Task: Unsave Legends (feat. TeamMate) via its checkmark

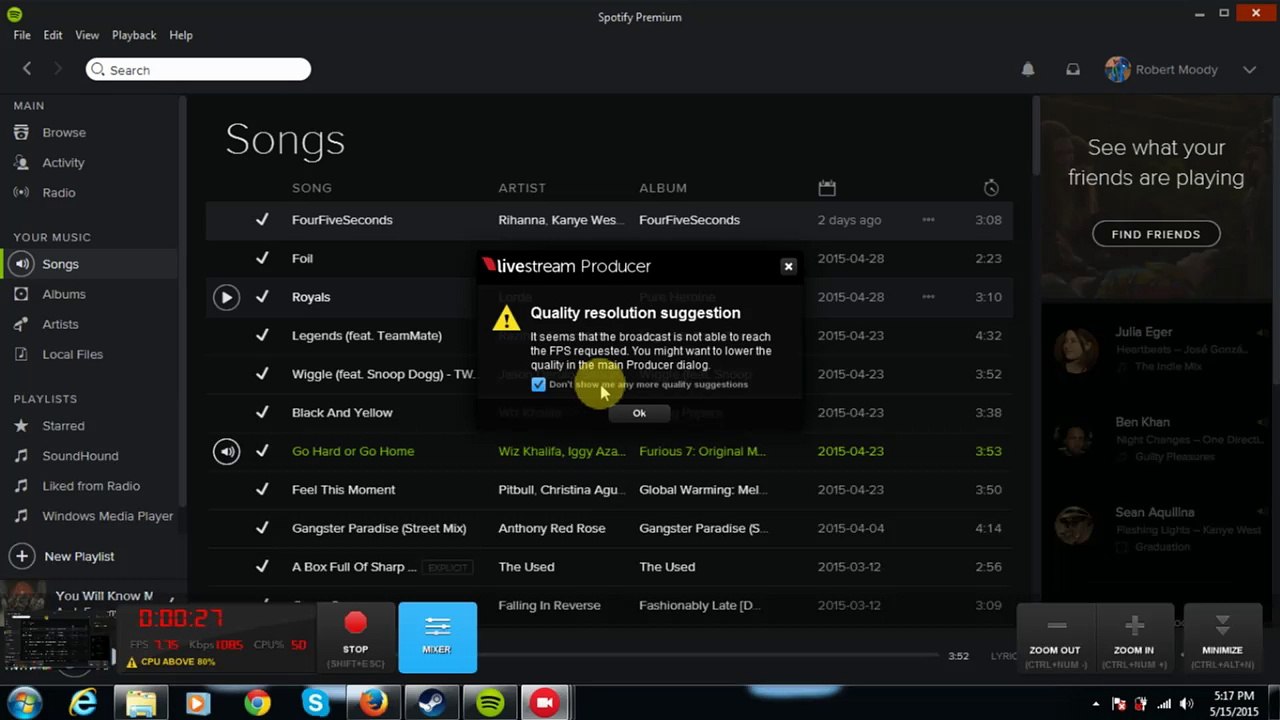Action: (262, 335)
